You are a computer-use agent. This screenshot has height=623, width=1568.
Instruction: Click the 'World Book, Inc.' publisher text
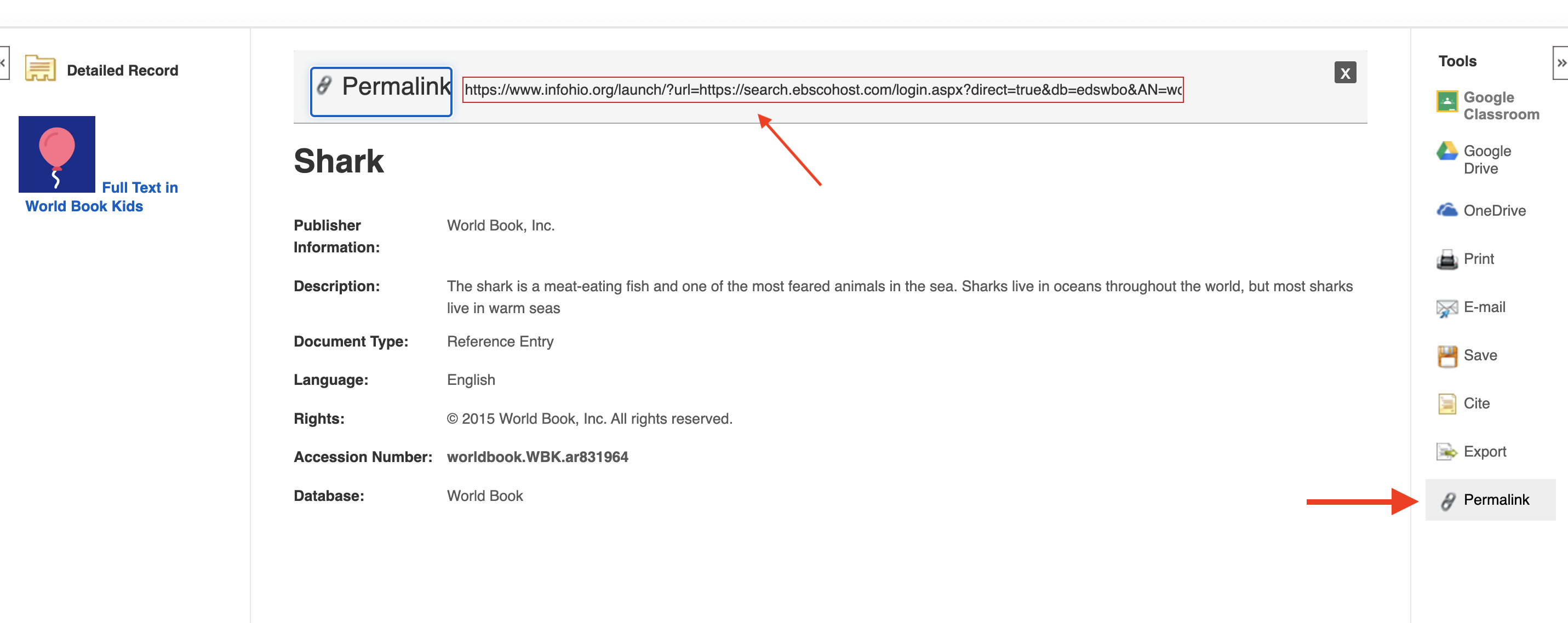click(x=500, y=225)
